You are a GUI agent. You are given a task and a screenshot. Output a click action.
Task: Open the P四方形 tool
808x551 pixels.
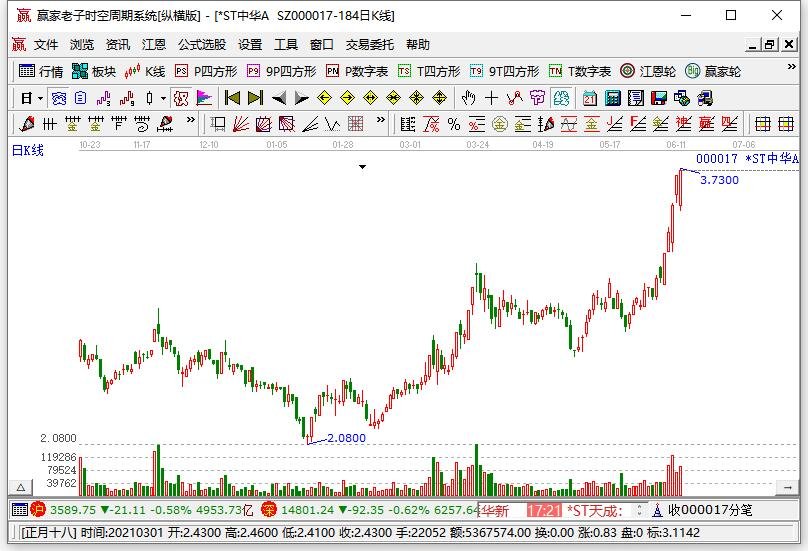[206, 71]
